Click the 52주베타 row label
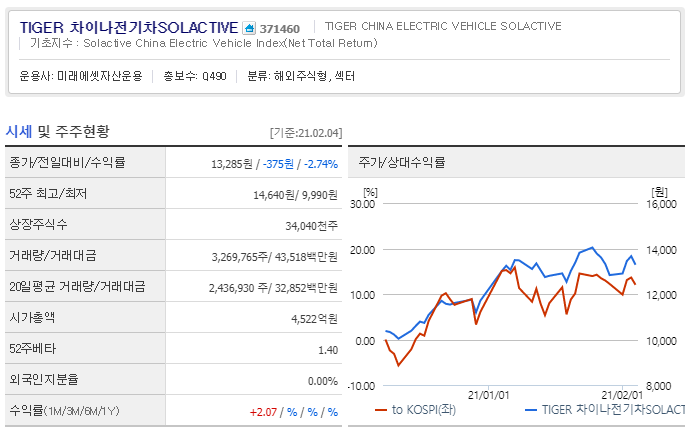The width and height of the screenshot is (697, 434). pyautogui.click(x=32, y=349)
